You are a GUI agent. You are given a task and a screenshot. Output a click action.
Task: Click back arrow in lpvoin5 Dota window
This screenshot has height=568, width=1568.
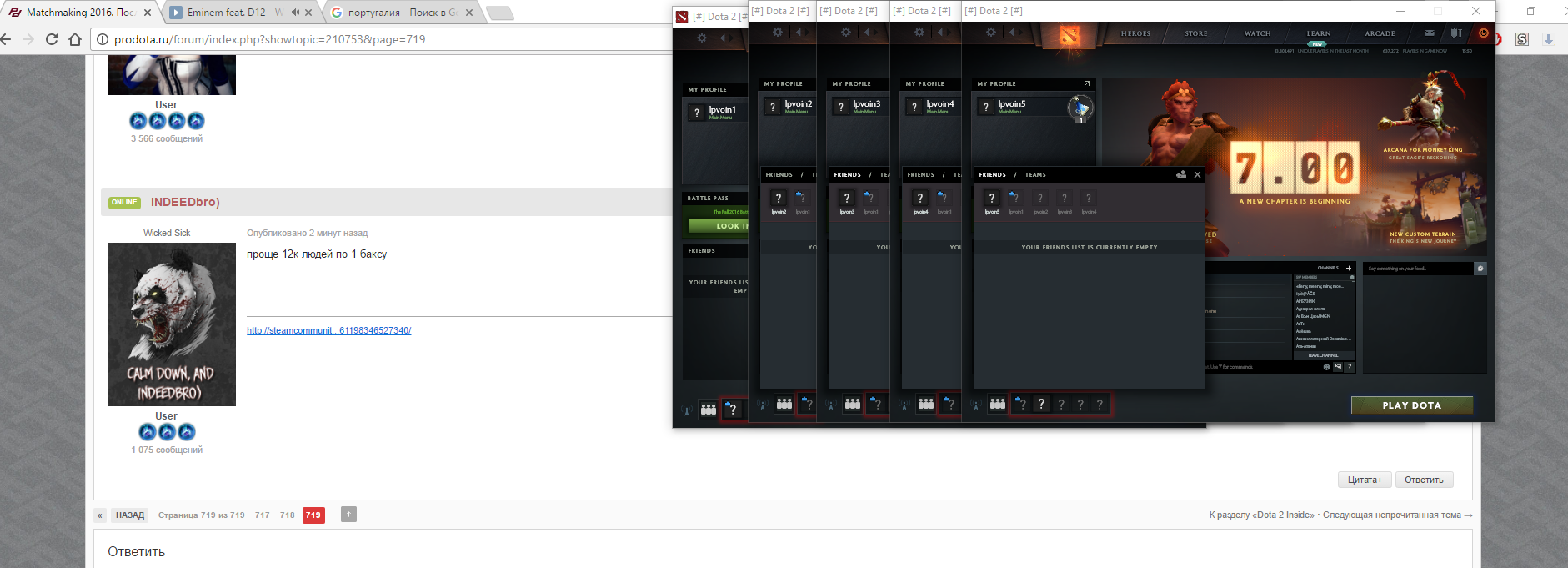coord(1011,33)
